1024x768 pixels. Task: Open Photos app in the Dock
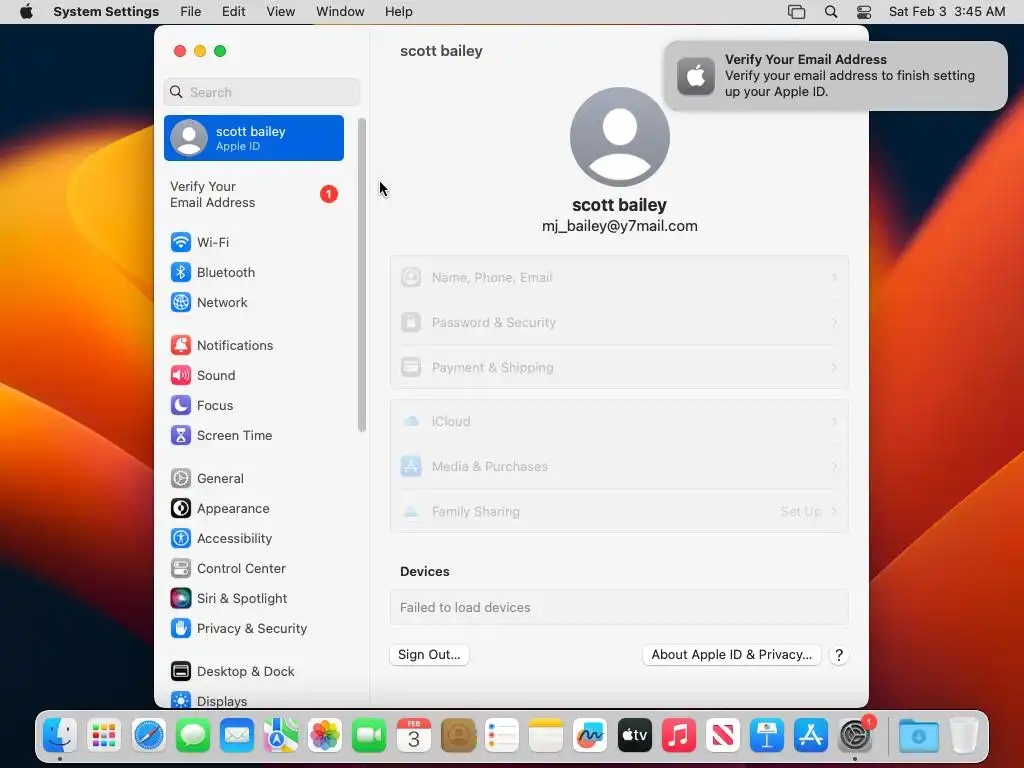click(325, 735)
